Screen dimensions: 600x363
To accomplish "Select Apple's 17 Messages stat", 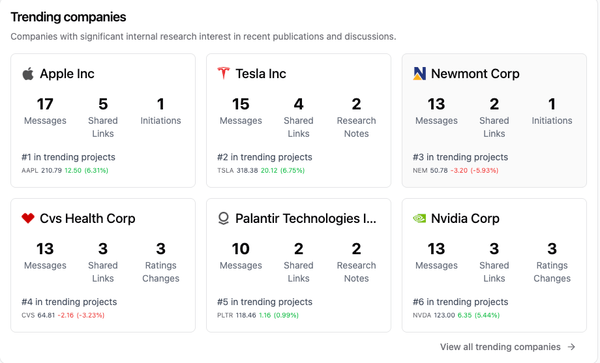I will [x=45, y=111].
